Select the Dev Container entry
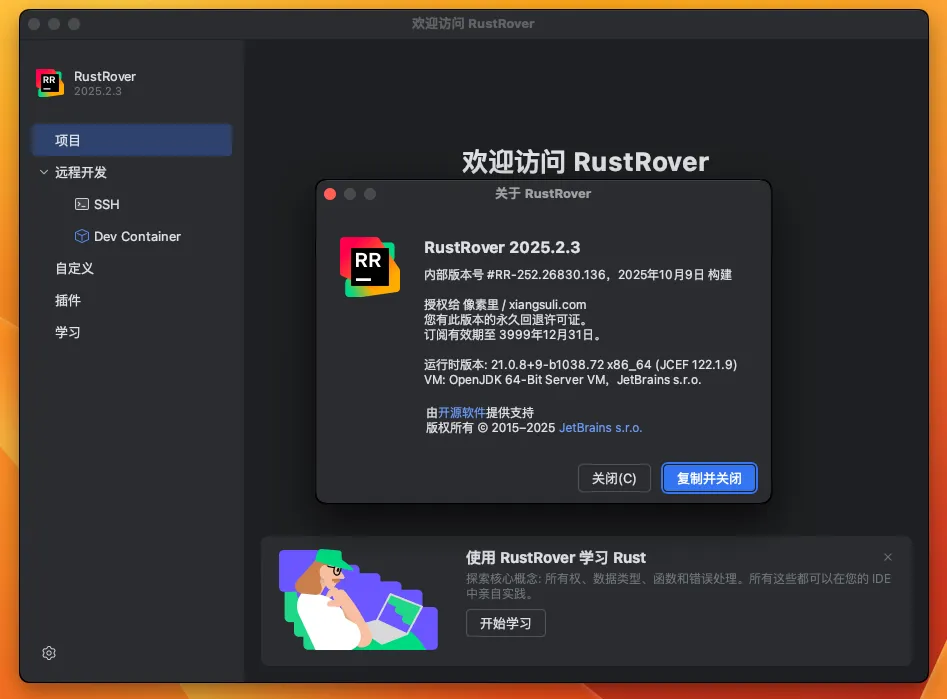Screen dimensions: 947x699 pos(137,236)
